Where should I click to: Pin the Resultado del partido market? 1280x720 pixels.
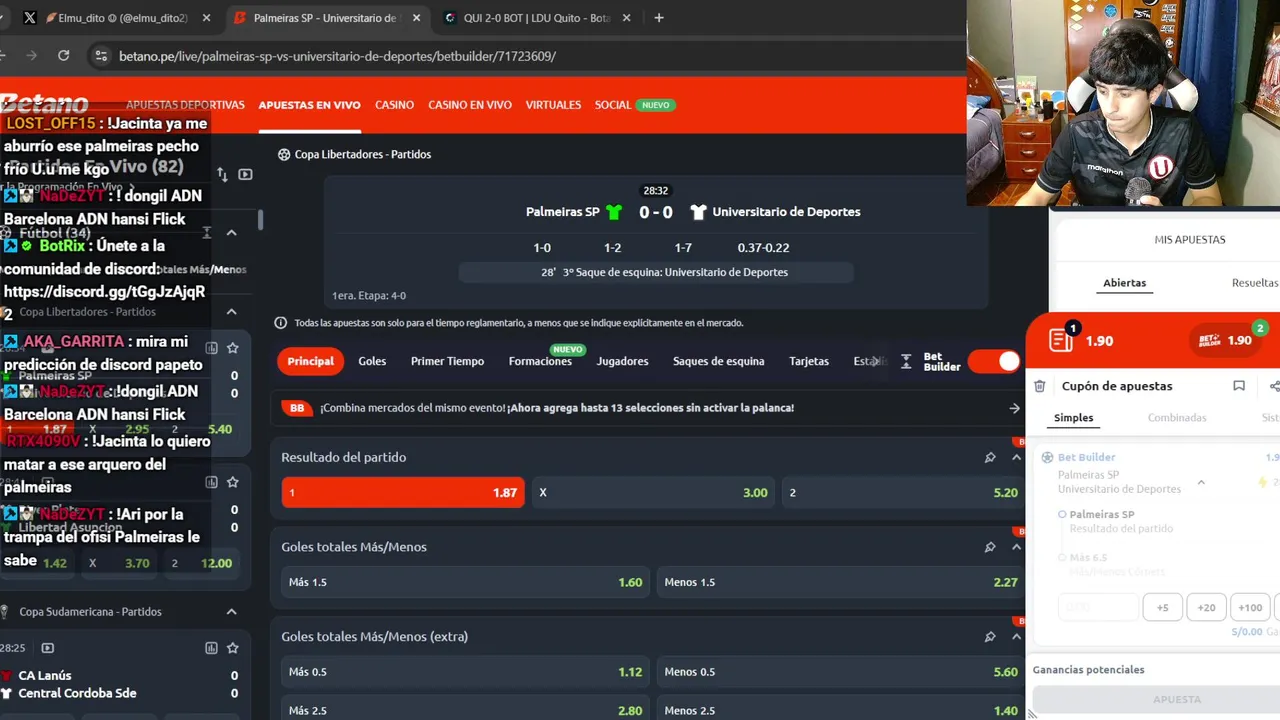click(990, 457)
